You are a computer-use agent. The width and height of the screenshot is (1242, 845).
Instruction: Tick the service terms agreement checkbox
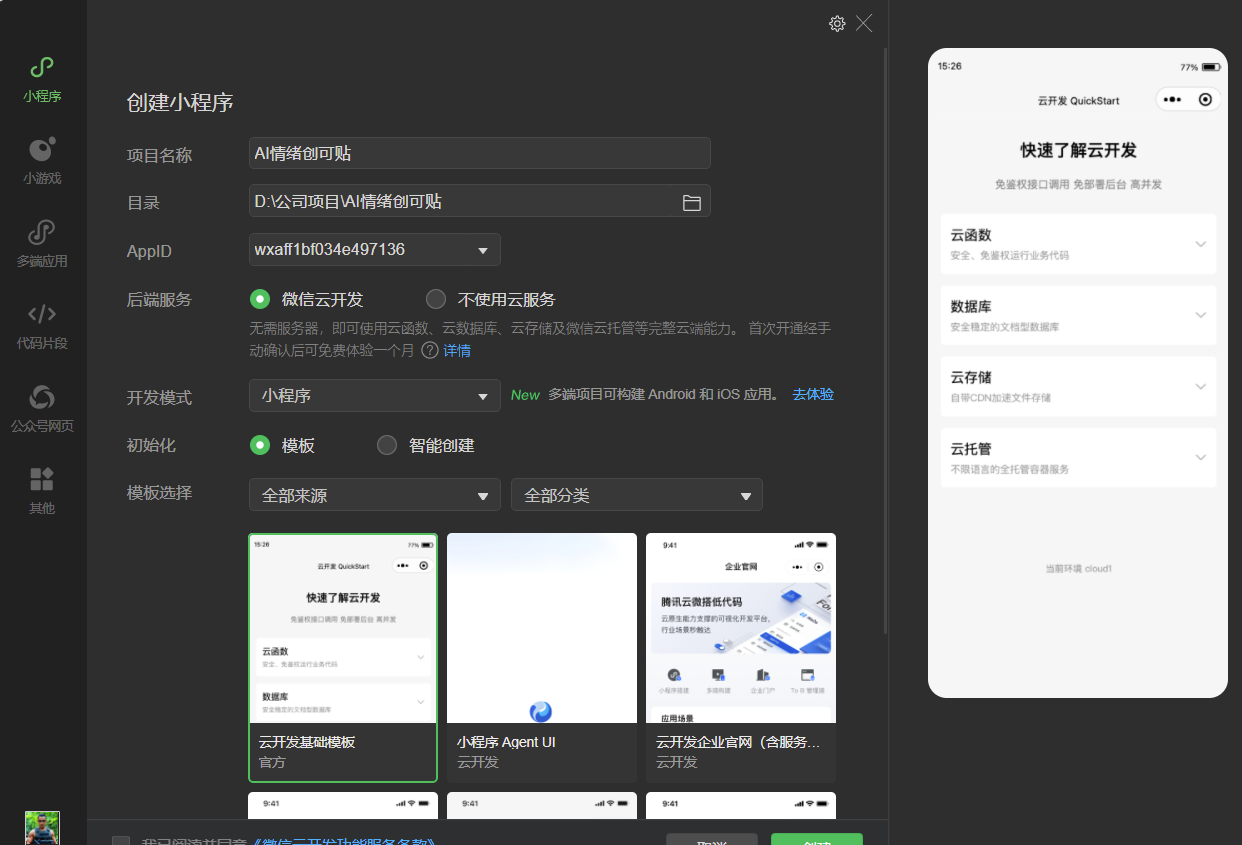(x=121, y=842)
